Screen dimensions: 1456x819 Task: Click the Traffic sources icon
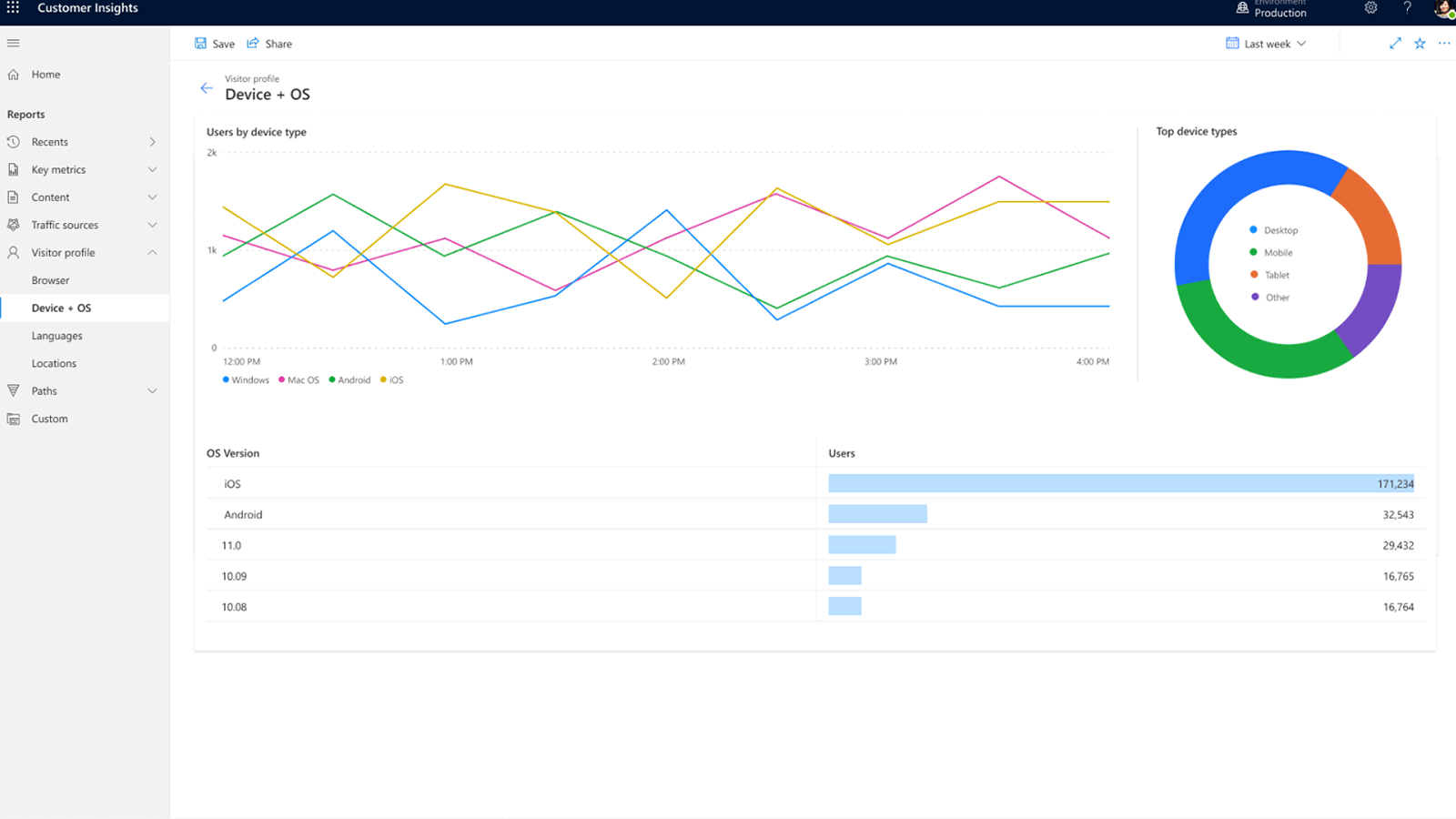click(x=14, y=225)
